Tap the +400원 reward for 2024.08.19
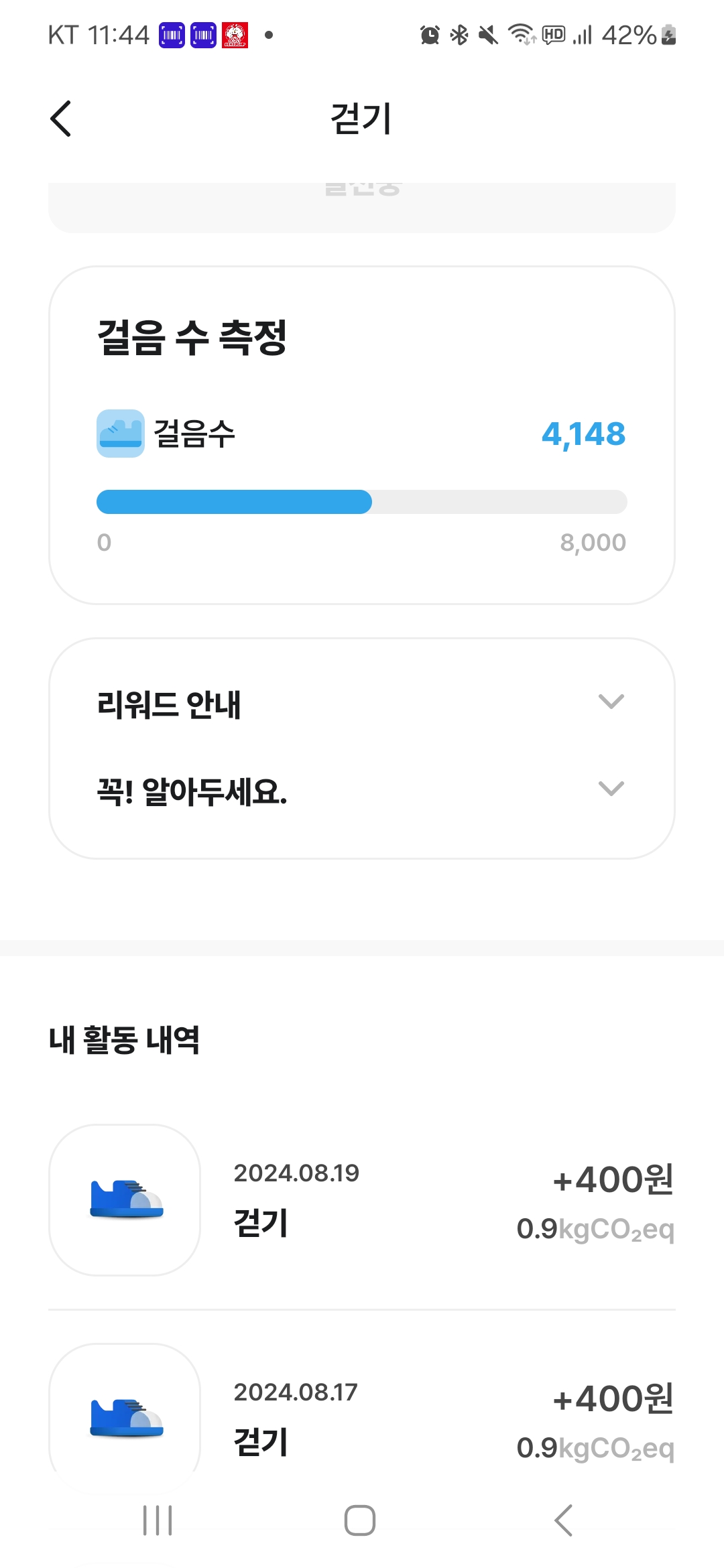This screenshot has width=724, height=1568. 613,1179
